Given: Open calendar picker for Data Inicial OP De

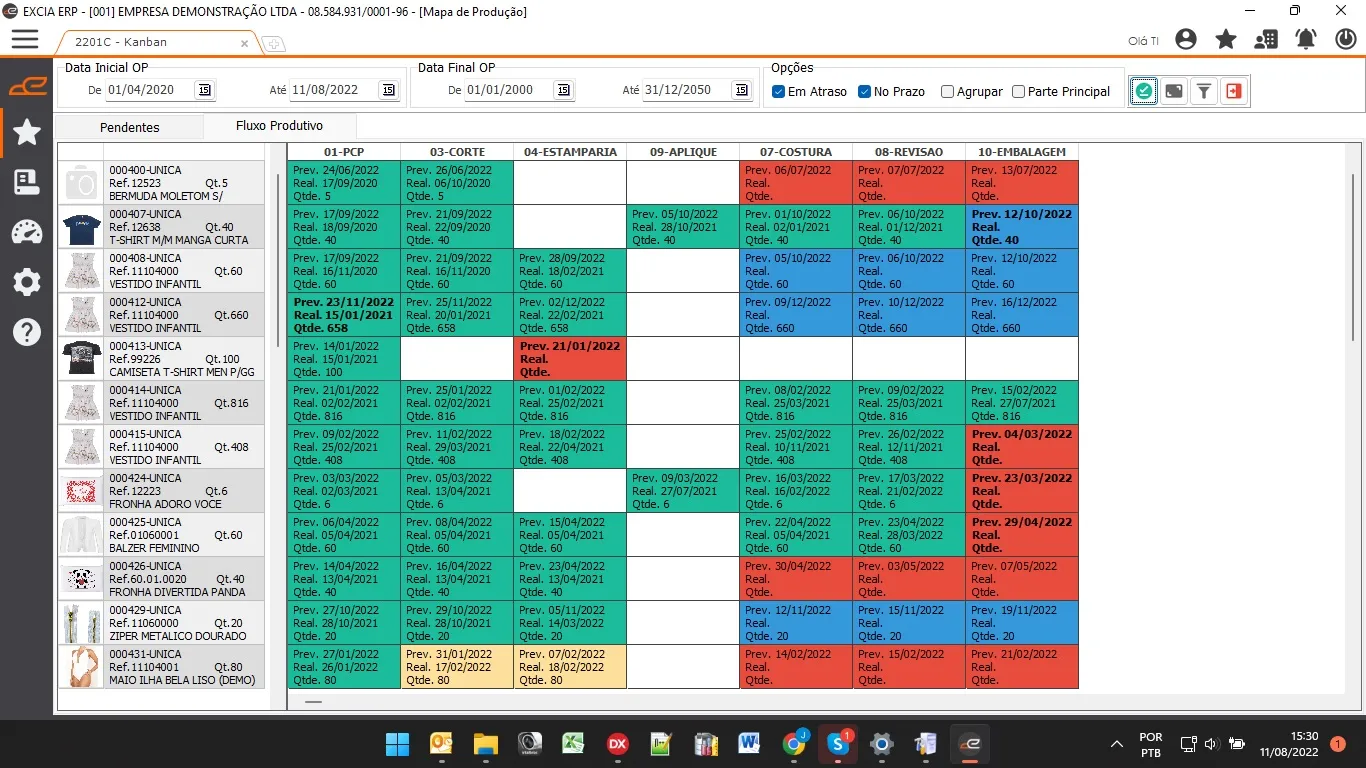Looking at the screenshot, I should pyautogui.click(x=204, y=90).
